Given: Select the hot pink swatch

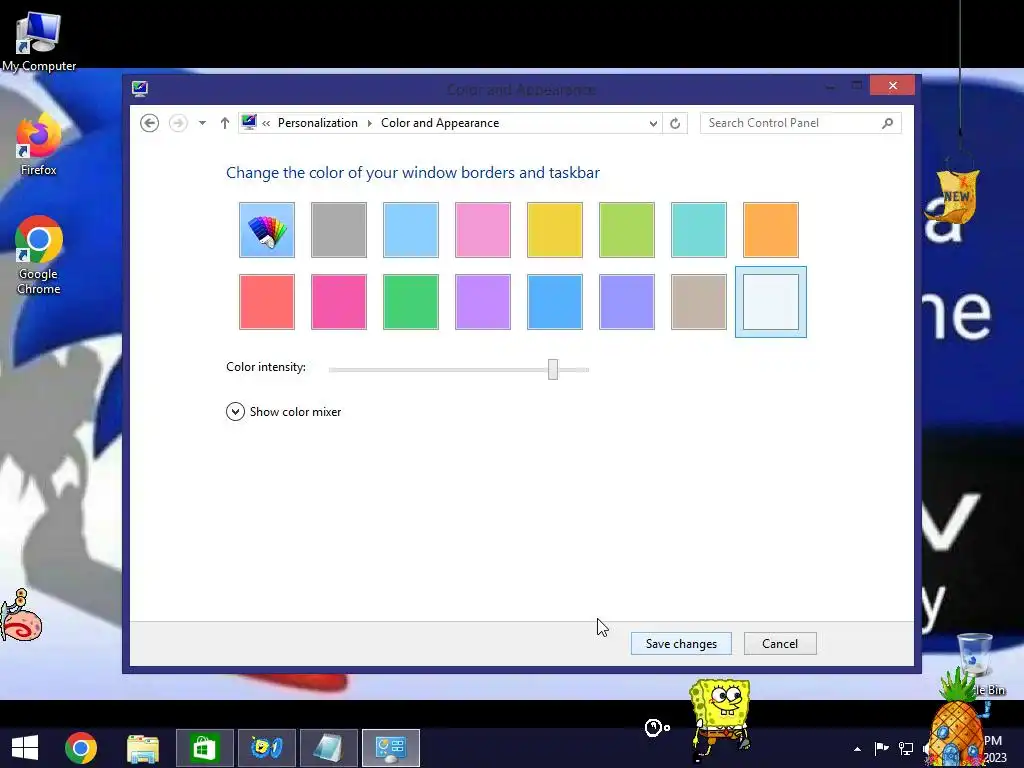Looking at the screenshot, I should pyautogui.click(x=338, y=302).
